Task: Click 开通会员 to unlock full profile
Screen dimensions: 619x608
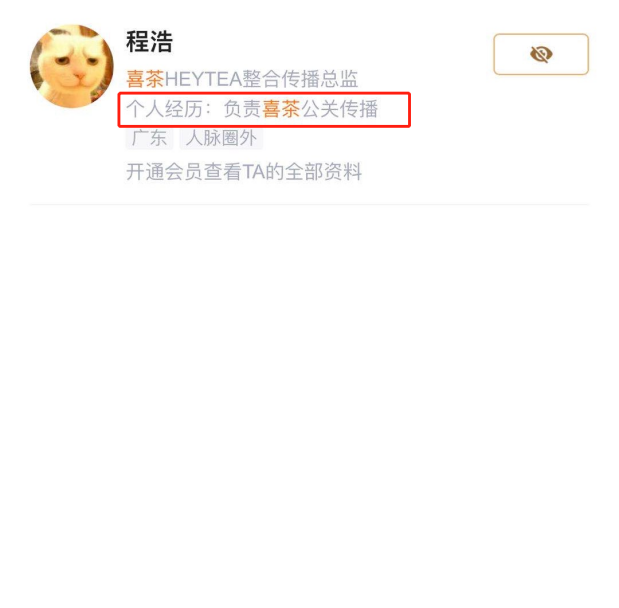Action: (x=164, y=172)
